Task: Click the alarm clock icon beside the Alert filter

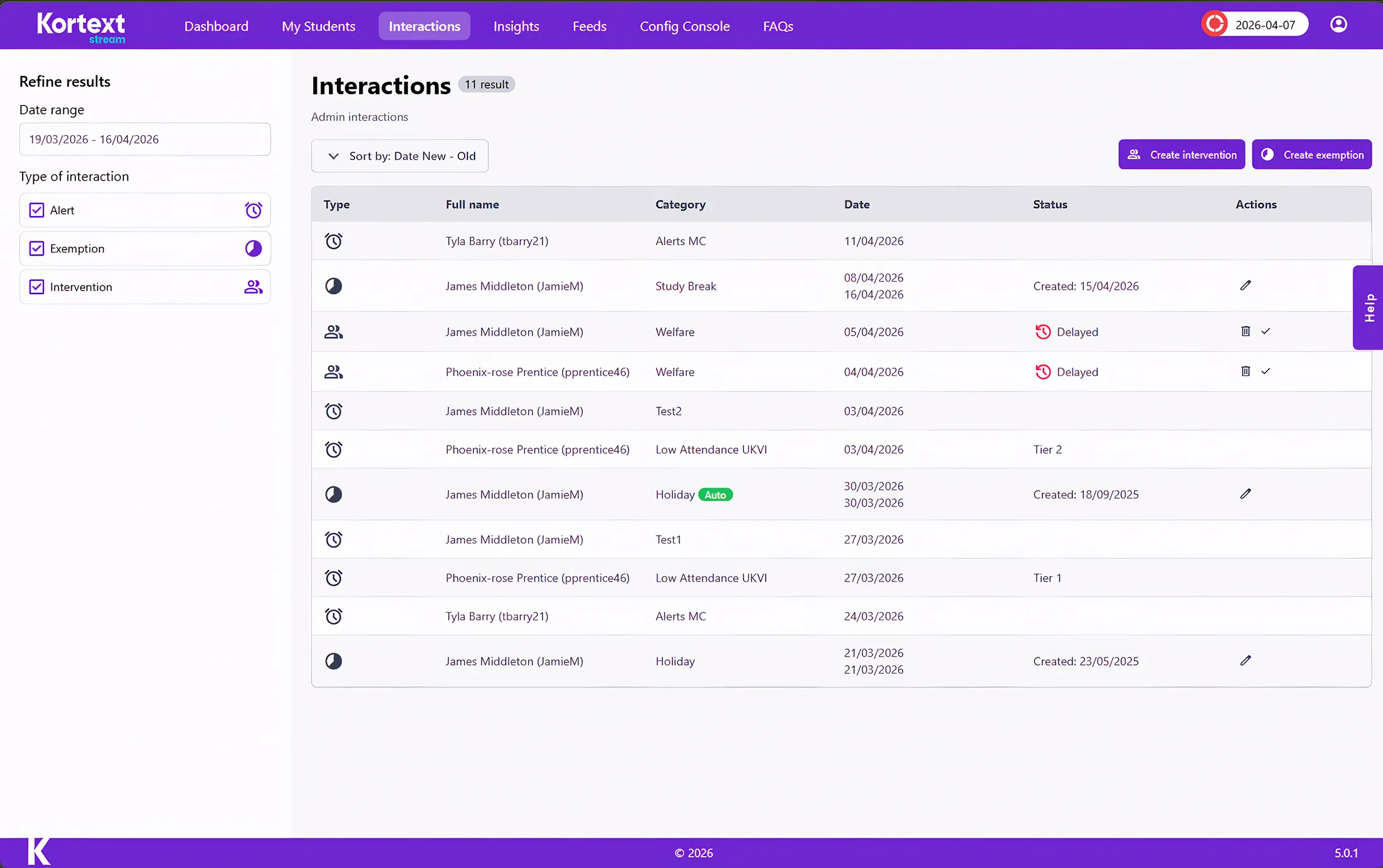Action: pyautogui.click(x=253, y=210)
